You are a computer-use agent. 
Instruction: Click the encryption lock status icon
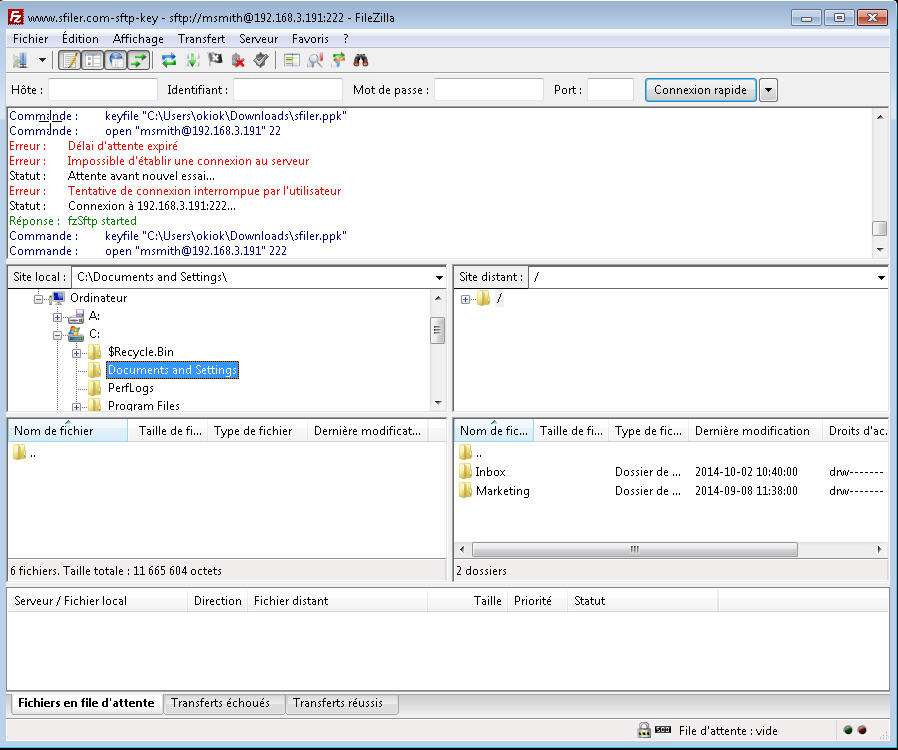[x=644, y=730]
